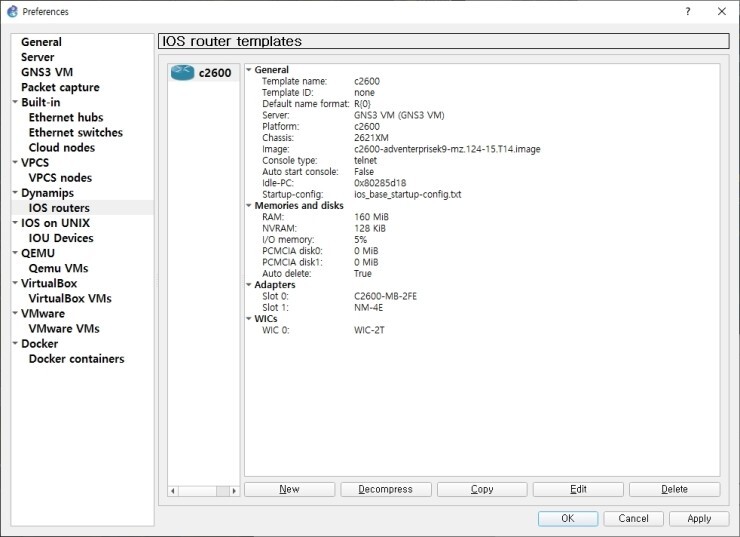Image resolution: width=740 pixels, height=537 pixels.
Task: Select VMware VMs in sidebar
Action: 64,329
